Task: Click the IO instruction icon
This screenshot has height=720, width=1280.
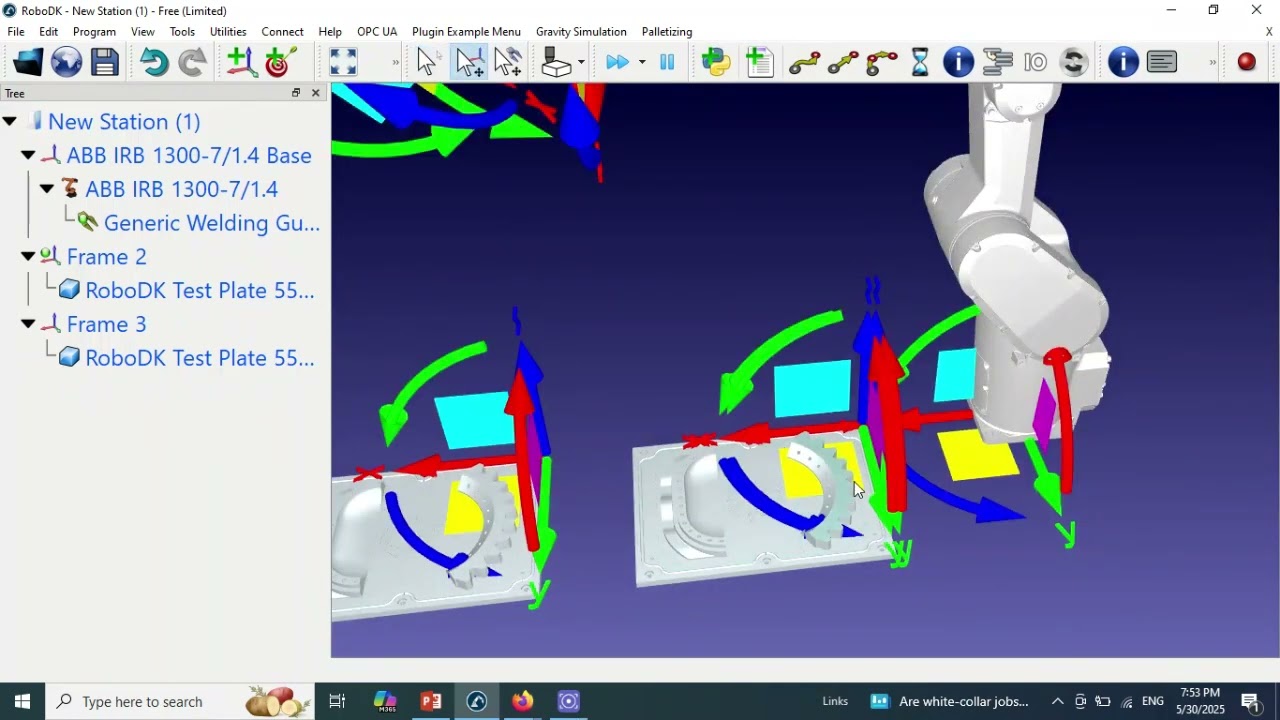Action: tap(1035, 63)
